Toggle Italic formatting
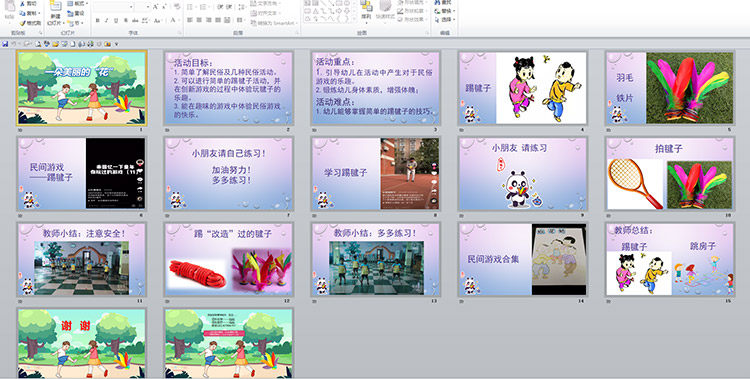Image resolution: width=750 pixels, height=379 pixels. click(107, 21)
